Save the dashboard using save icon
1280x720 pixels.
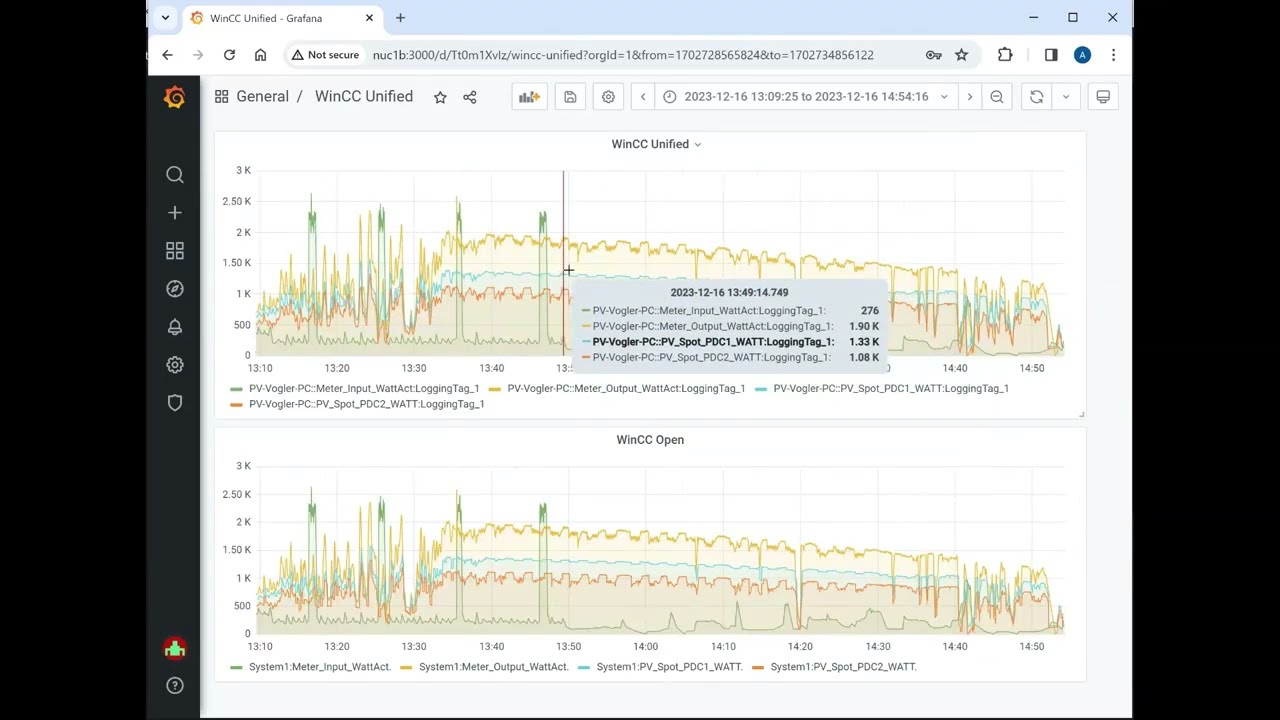(x=570, y=97)
